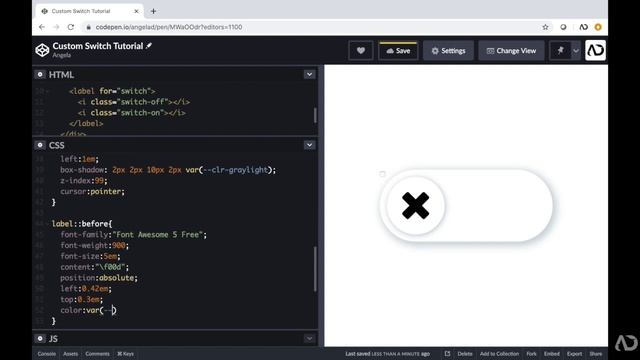The width and height of the screenshot is (640, 360).
Task: Close the Custom Switch Tutorial tab
Action: pyautogui.click(x=136, y=11)
